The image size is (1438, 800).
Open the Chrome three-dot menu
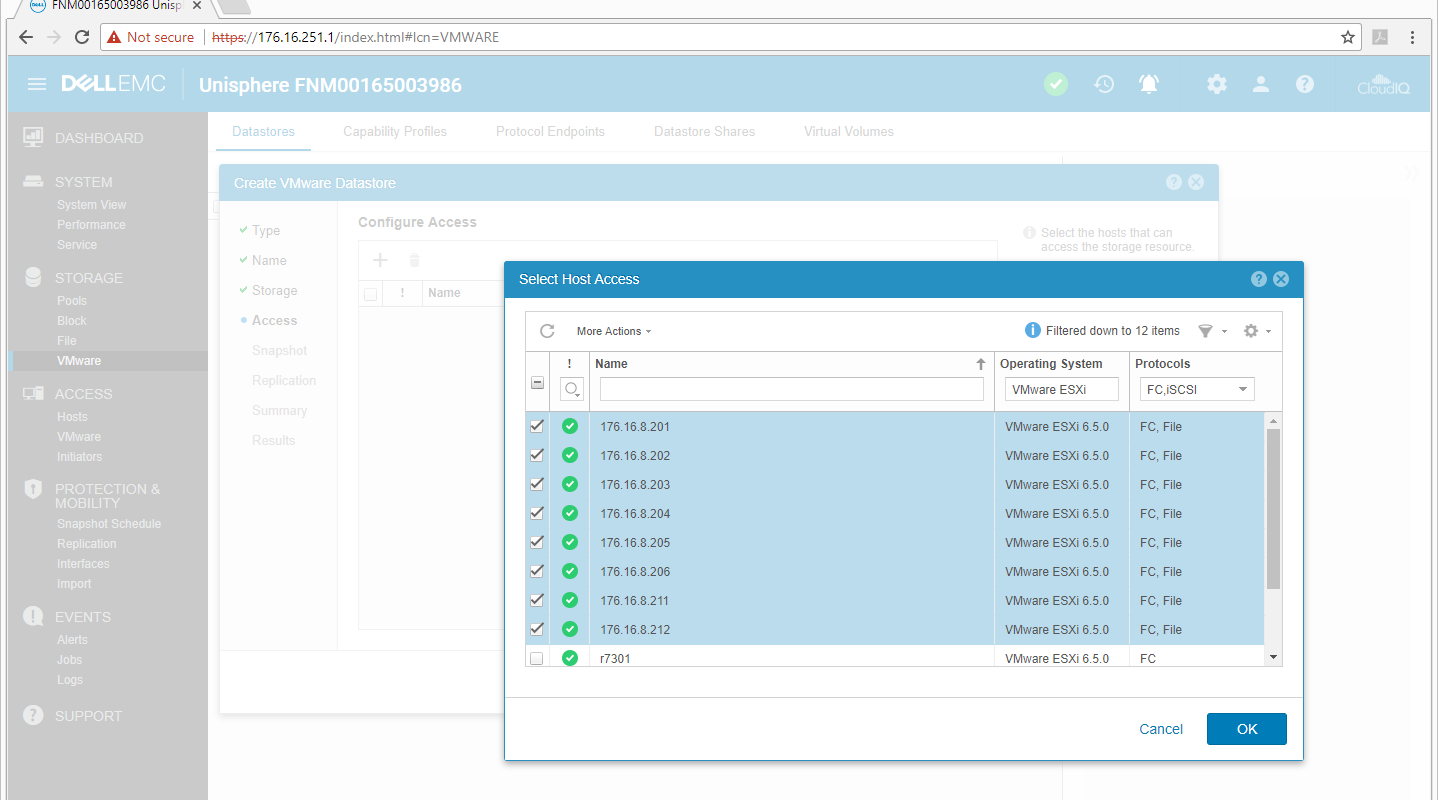click(x=1412, y=37)
